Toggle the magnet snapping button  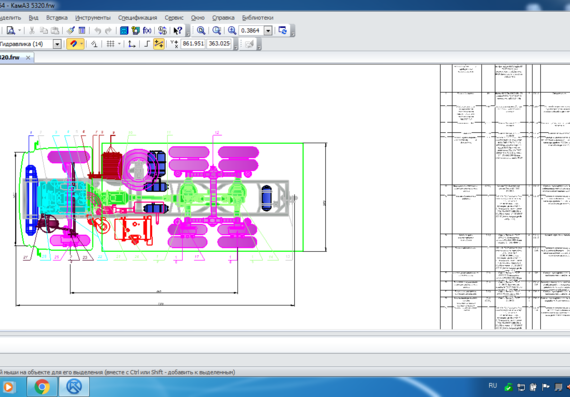pyautogui.click(x=73, y=44)
